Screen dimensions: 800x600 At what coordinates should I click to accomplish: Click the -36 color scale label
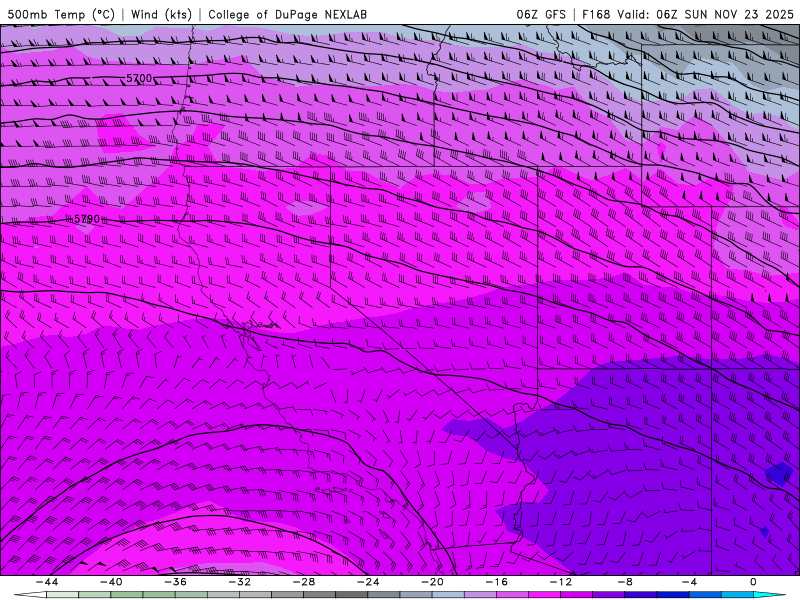pos(176,582)
